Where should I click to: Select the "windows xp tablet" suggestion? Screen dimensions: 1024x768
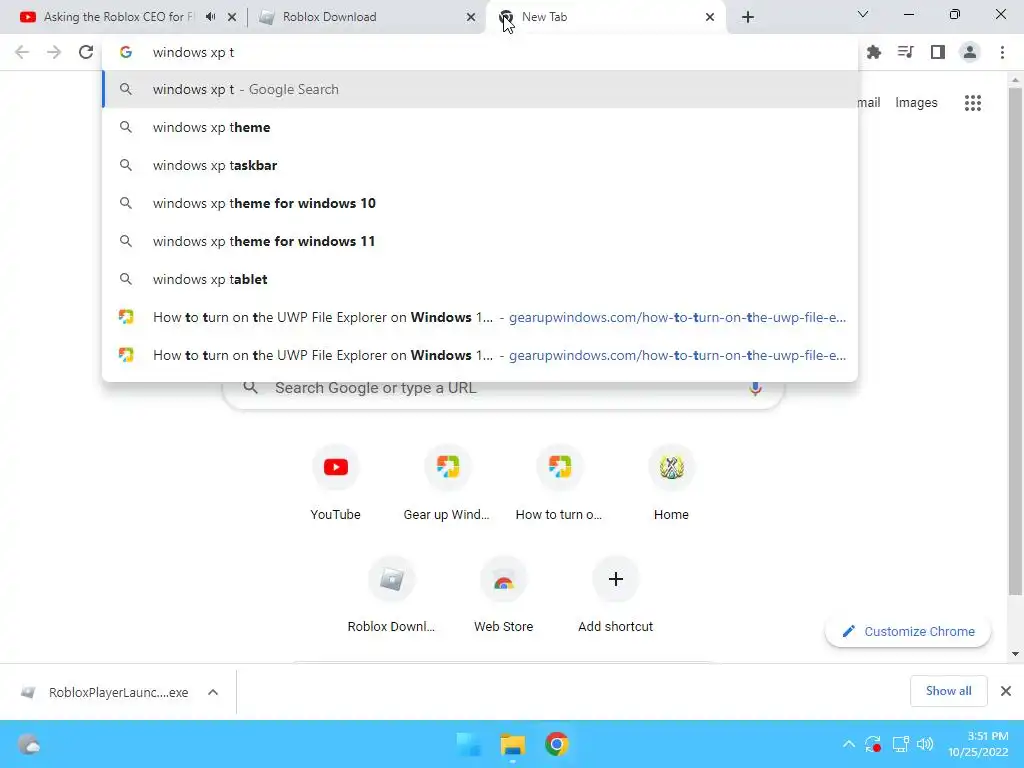[x=480, y=279]
